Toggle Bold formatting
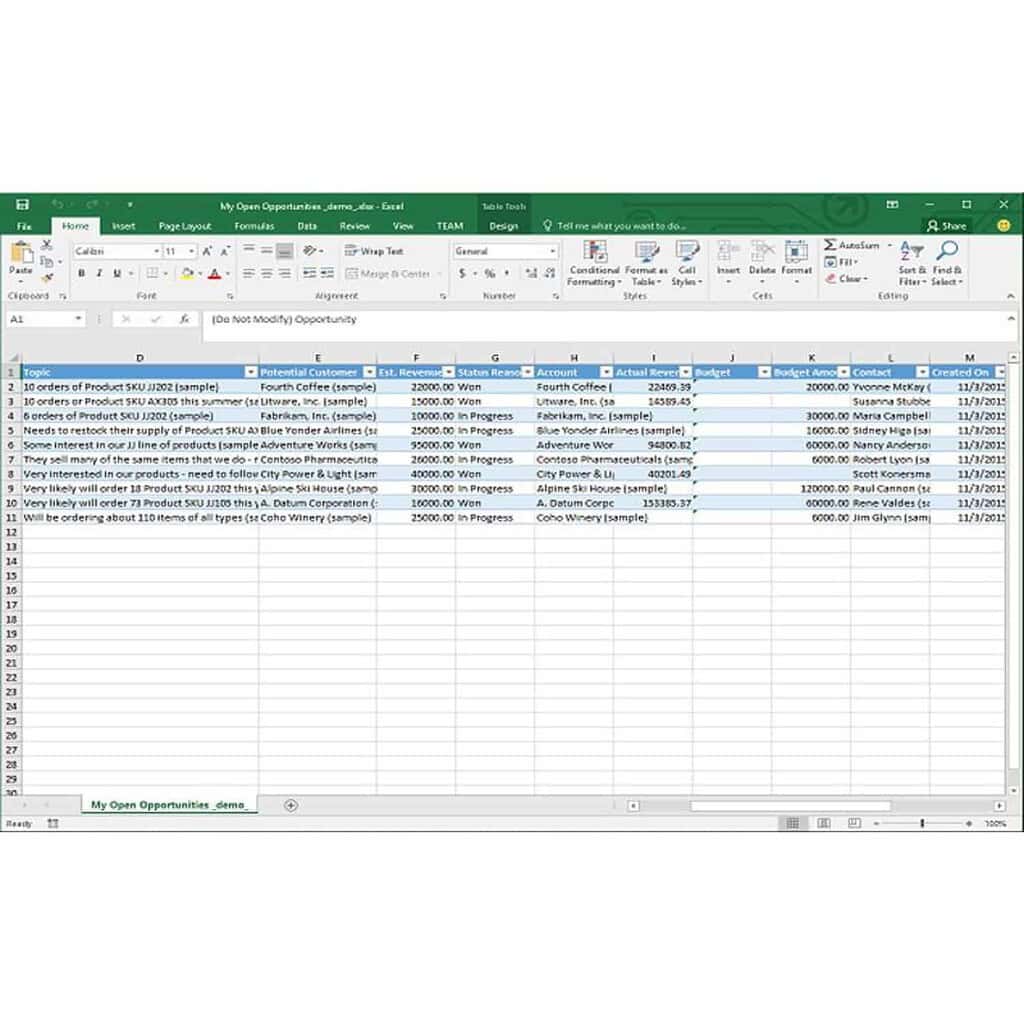This screenshot has width=1024, height=1024. pyautogui.click(x=81, y=274)
